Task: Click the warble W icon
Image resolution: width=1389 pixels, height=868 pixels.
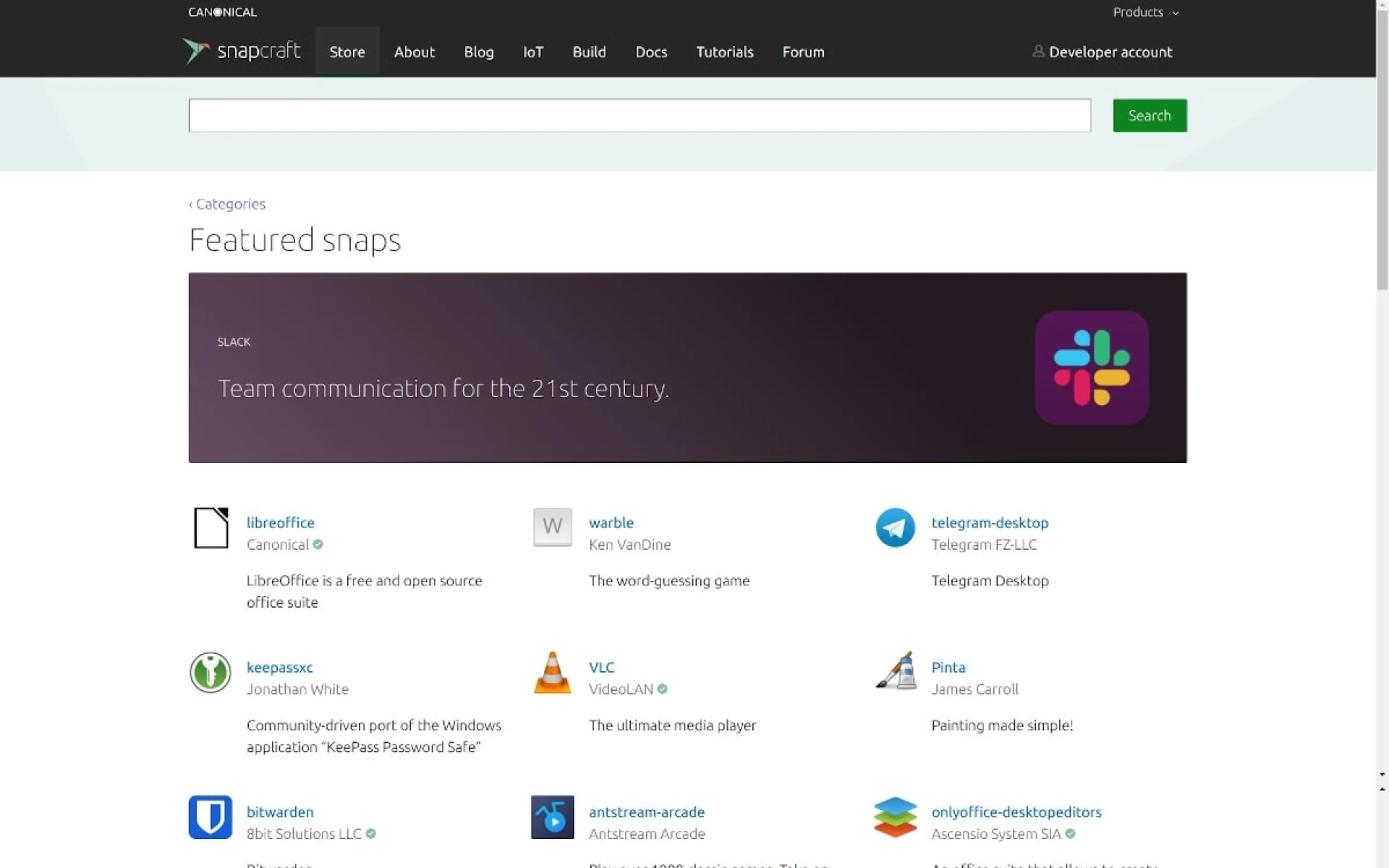Action: [x=552, y=527]
